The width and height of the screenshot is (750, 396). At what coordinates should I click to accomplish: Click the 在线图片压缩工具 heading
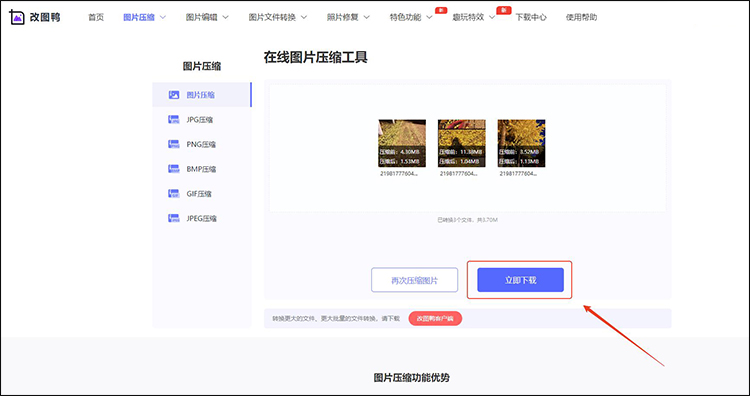point(316,57)
